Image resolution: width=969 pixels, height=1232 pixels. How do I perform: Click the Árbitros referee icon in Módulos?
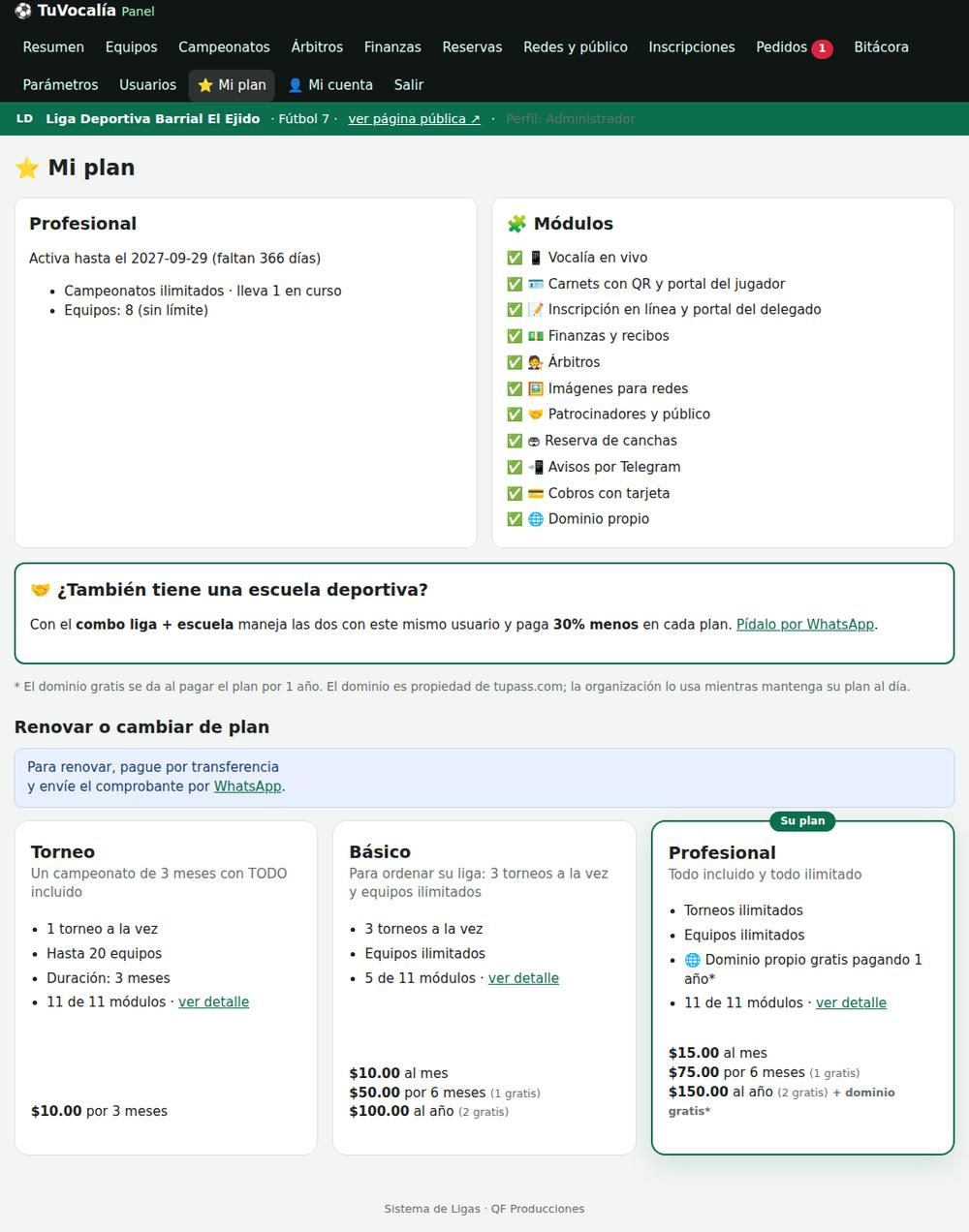pyautogui.click(x=536, y=362)
